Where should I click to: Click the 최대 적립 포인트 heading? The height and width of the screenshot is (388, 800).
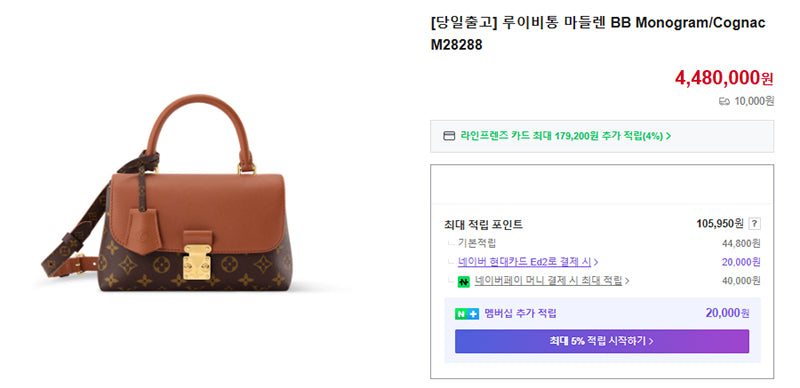click(x=483, y=225)
